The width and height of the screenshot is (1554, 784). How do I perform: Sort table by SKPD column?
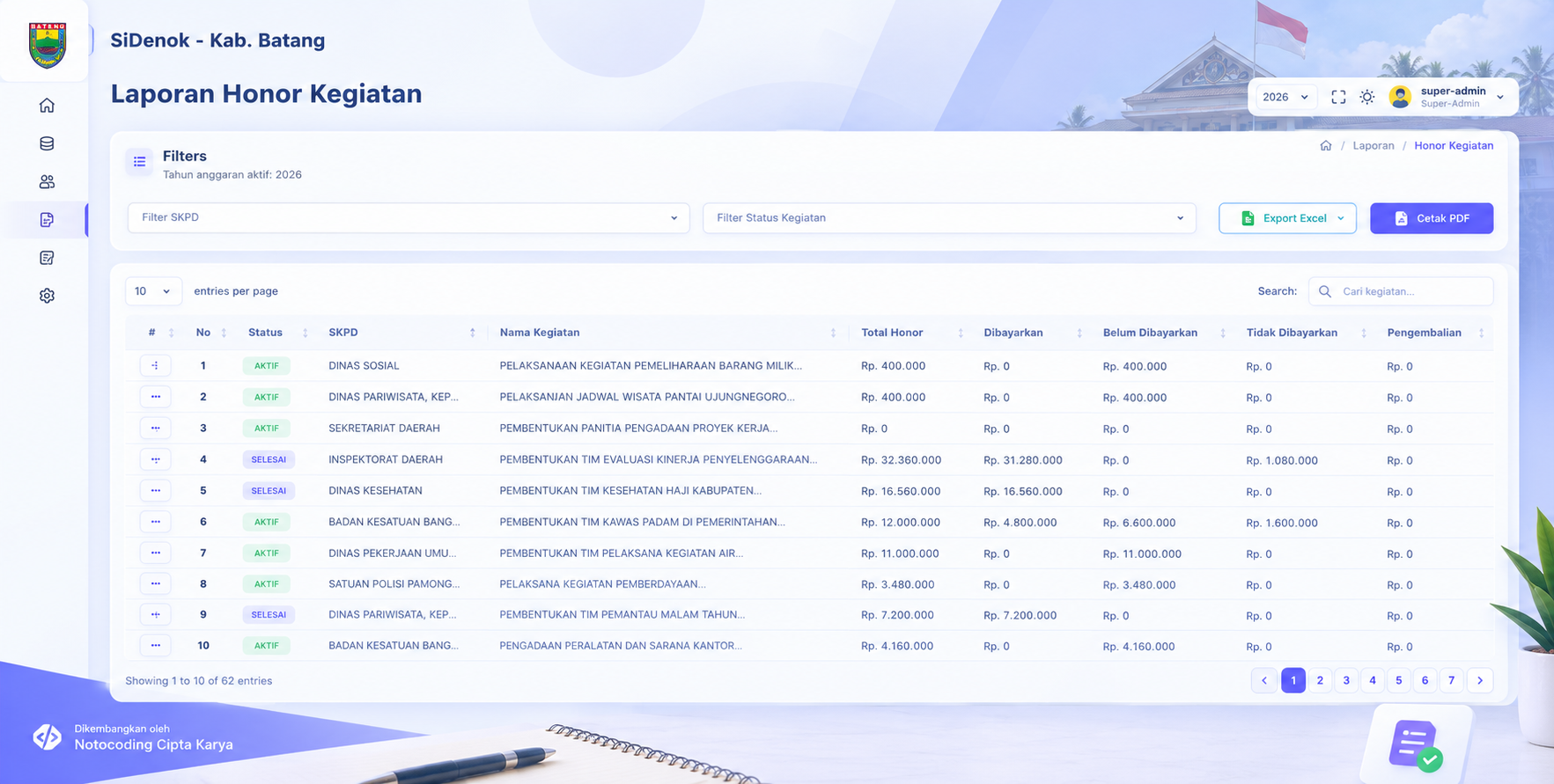coord(401,333)
